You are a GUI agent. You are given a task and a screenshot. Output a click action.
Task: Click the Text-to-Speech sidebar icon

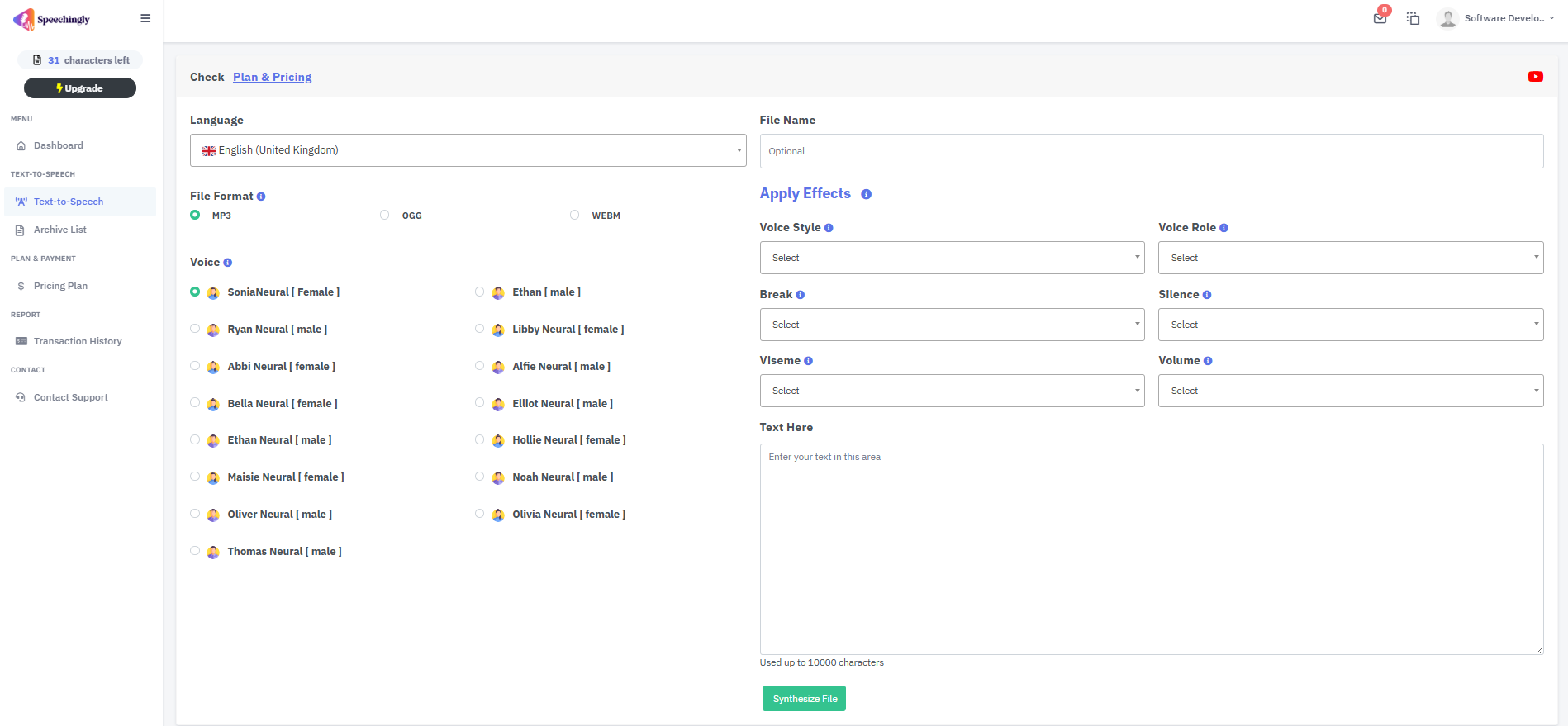pos(21,202)
